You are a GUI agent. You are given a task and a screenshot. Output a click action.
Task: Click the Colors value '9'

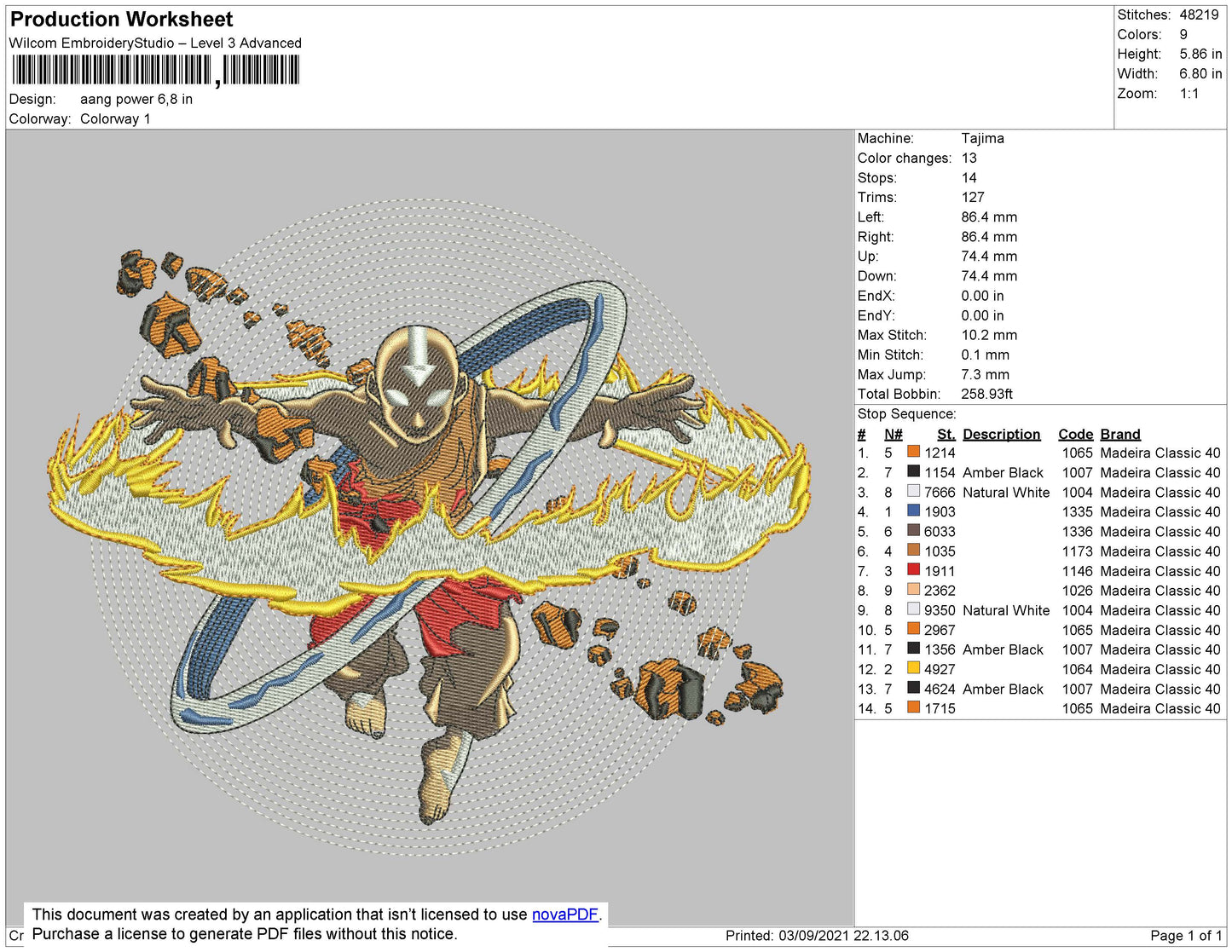click(x=1183, y=35)
